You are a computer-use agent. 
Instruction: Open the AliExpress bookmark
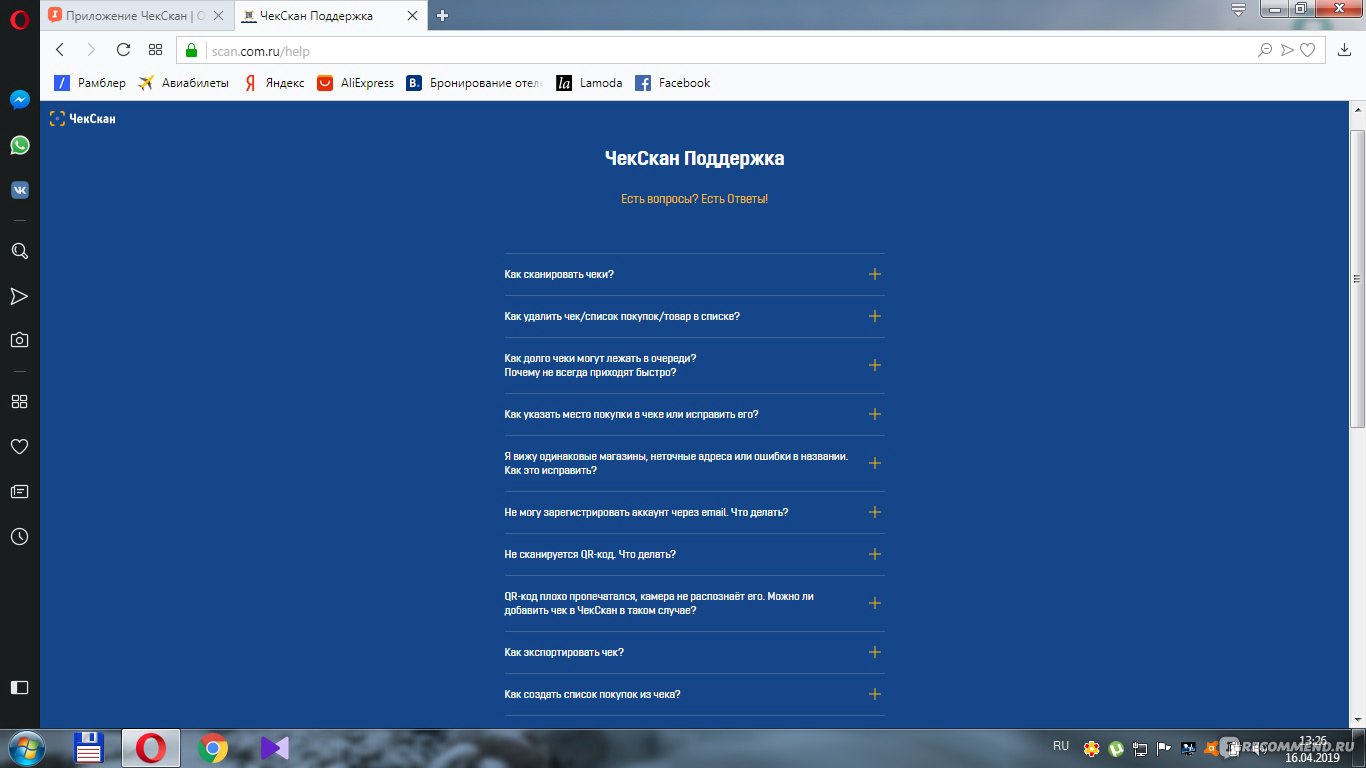click(356, 83)
